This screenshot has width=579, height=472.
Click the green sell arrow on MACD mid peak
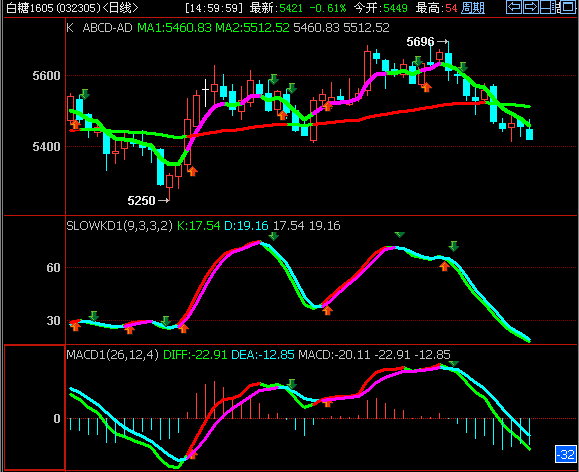[x=292, y=383]
